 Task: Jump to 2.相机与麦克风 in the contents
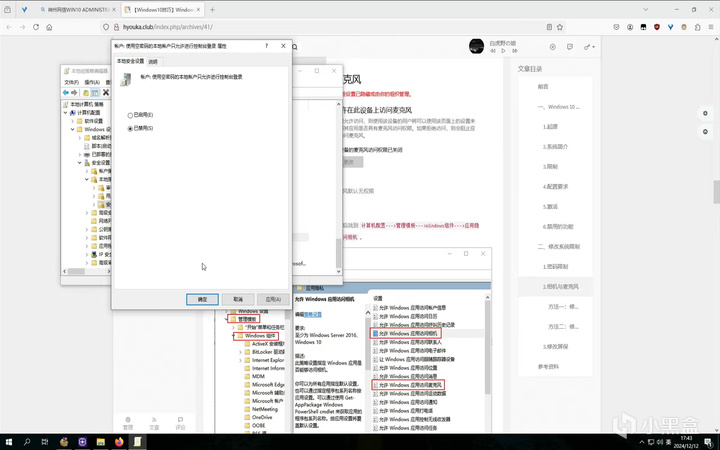560,287
